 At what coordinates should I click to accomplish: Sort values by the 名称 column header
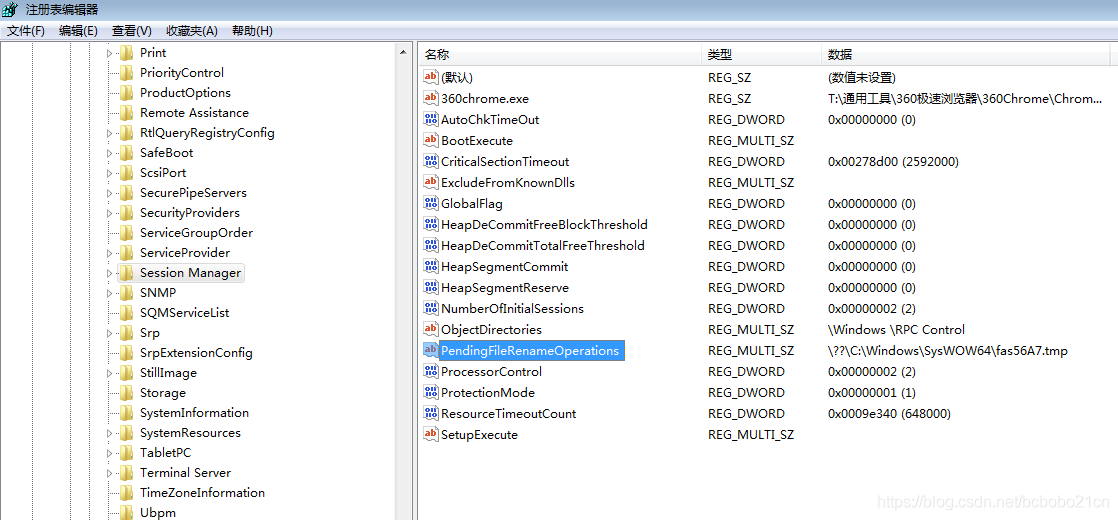click(x=560, y=55)
